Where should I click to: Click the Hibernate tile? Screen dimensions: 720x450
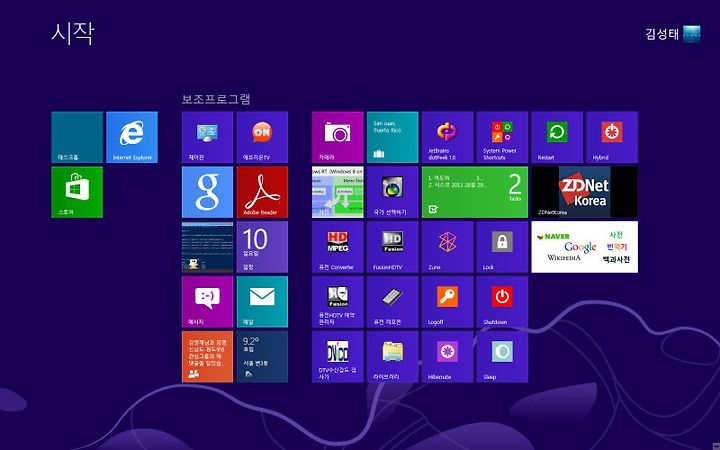tap(447, 356)
